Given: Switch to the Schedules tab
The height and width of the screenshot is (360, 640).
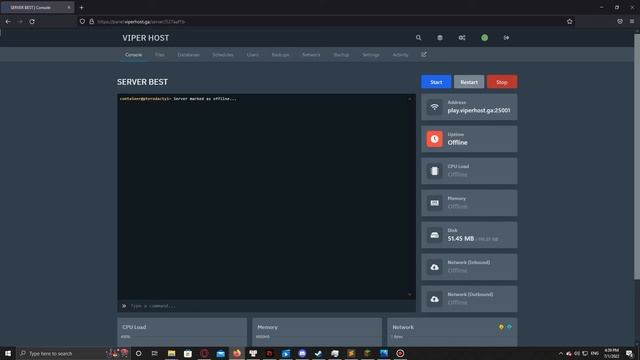Looking at the screenshot, I should pyautogui.click(x=223, y=54).
